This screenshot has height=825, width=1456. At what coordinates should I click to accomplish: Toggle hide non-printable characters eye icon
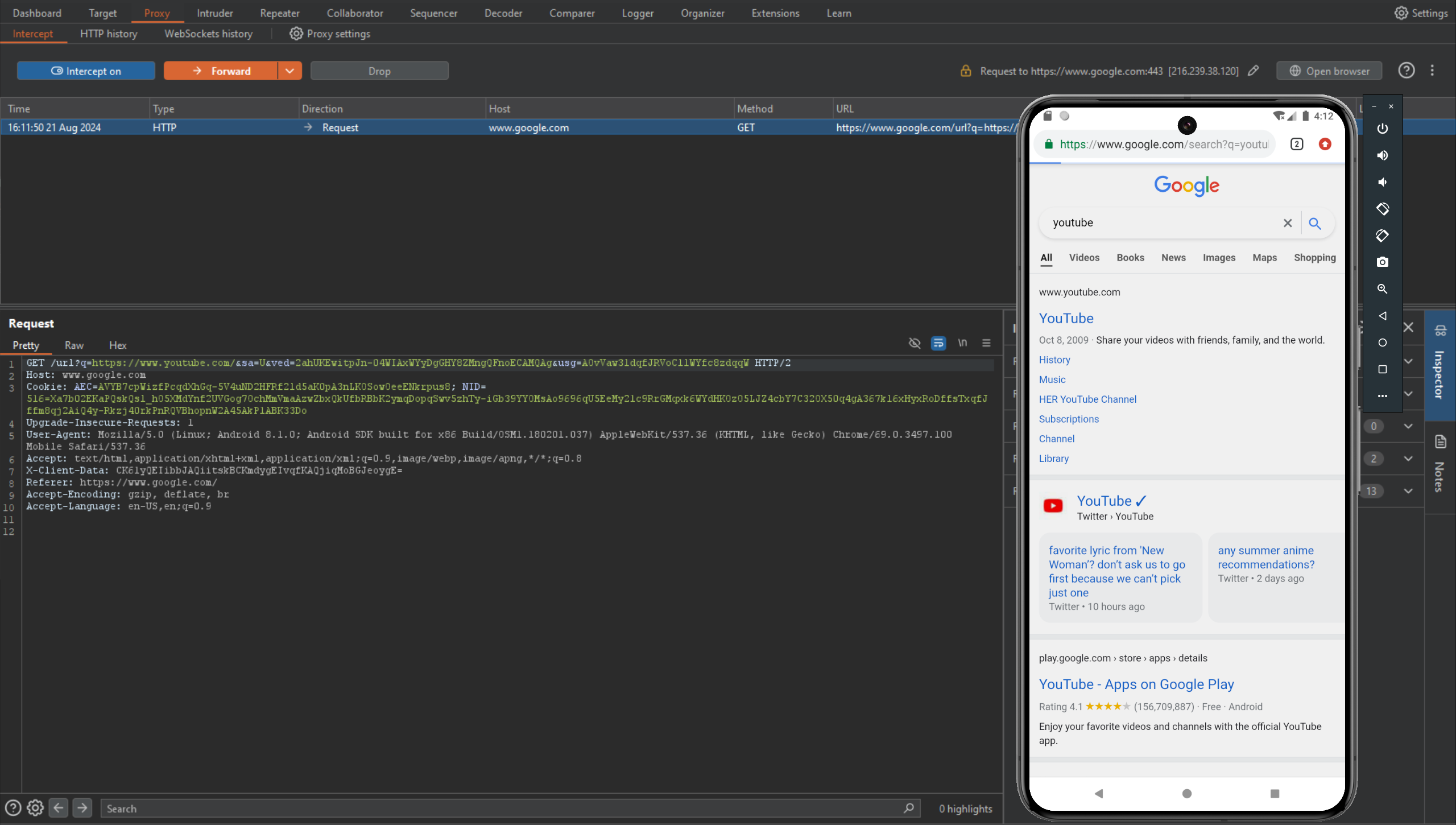tap(914, 343)
